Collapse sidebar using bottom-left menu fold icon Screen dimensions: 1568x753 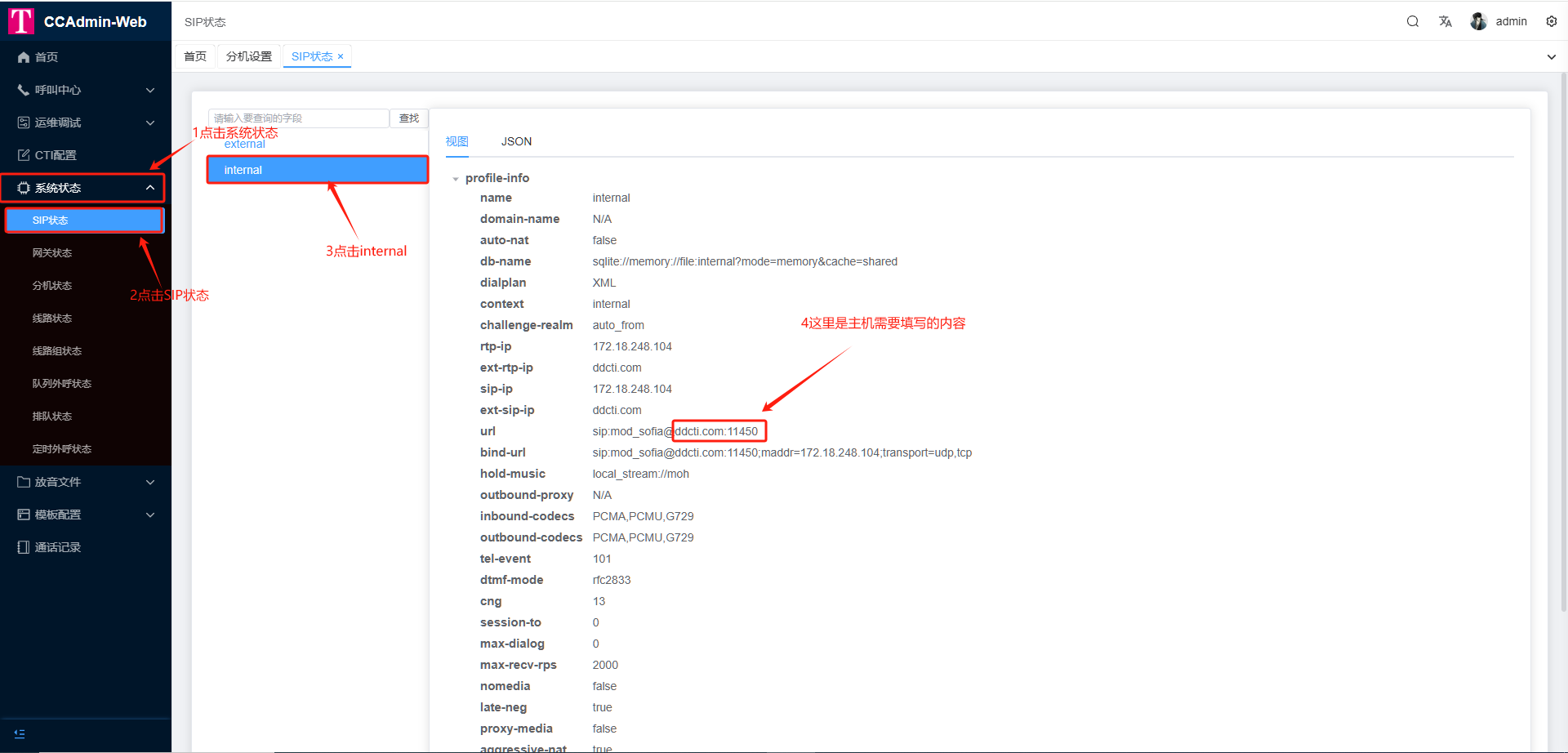(x=20, y=733)
